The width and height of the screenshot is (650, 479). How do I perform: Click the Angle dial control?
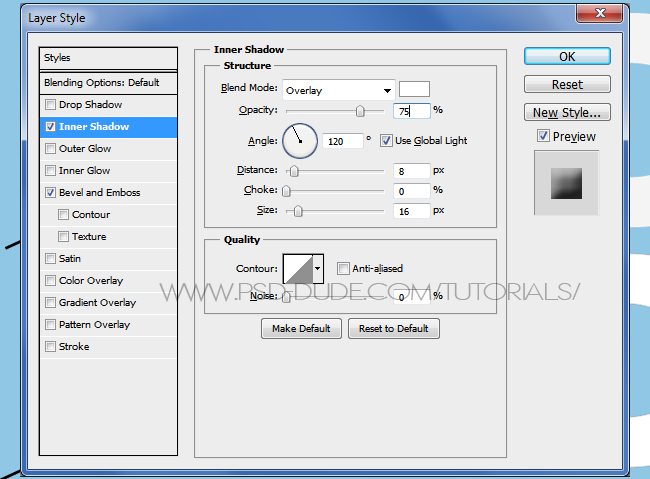point(300,141)
